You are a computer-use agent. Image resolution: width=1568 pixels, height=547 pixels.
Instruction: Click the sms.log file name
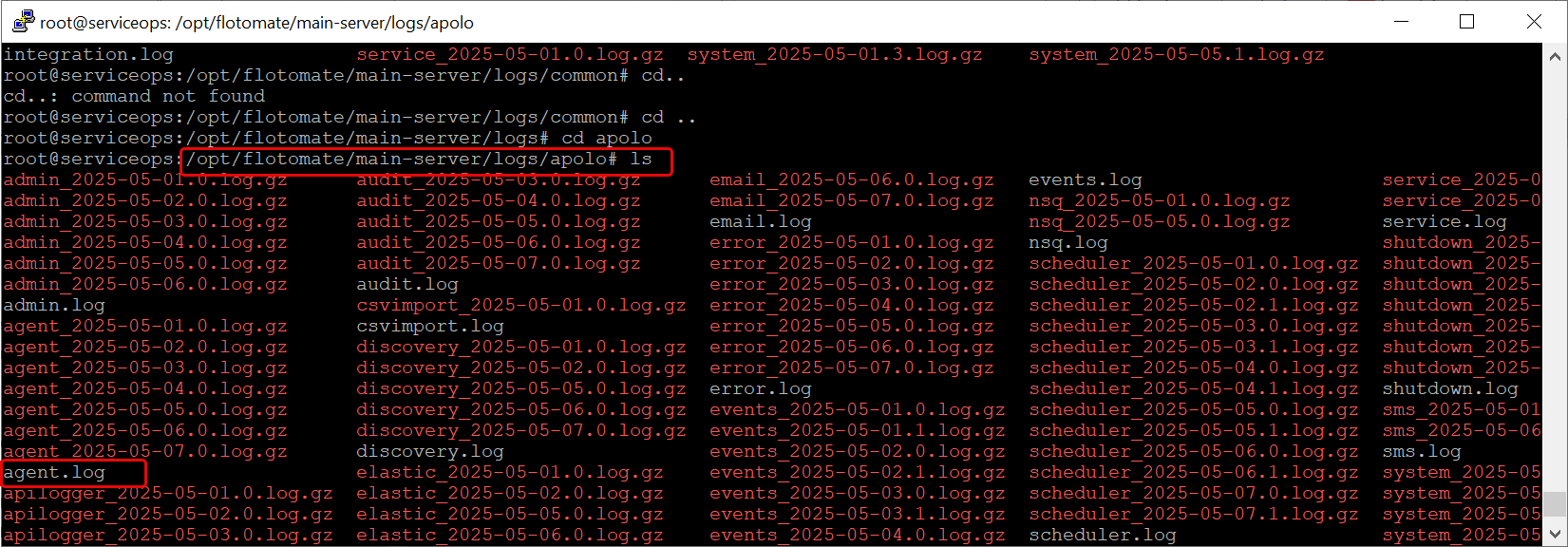pyautogui.click(x=1422, y=451)
